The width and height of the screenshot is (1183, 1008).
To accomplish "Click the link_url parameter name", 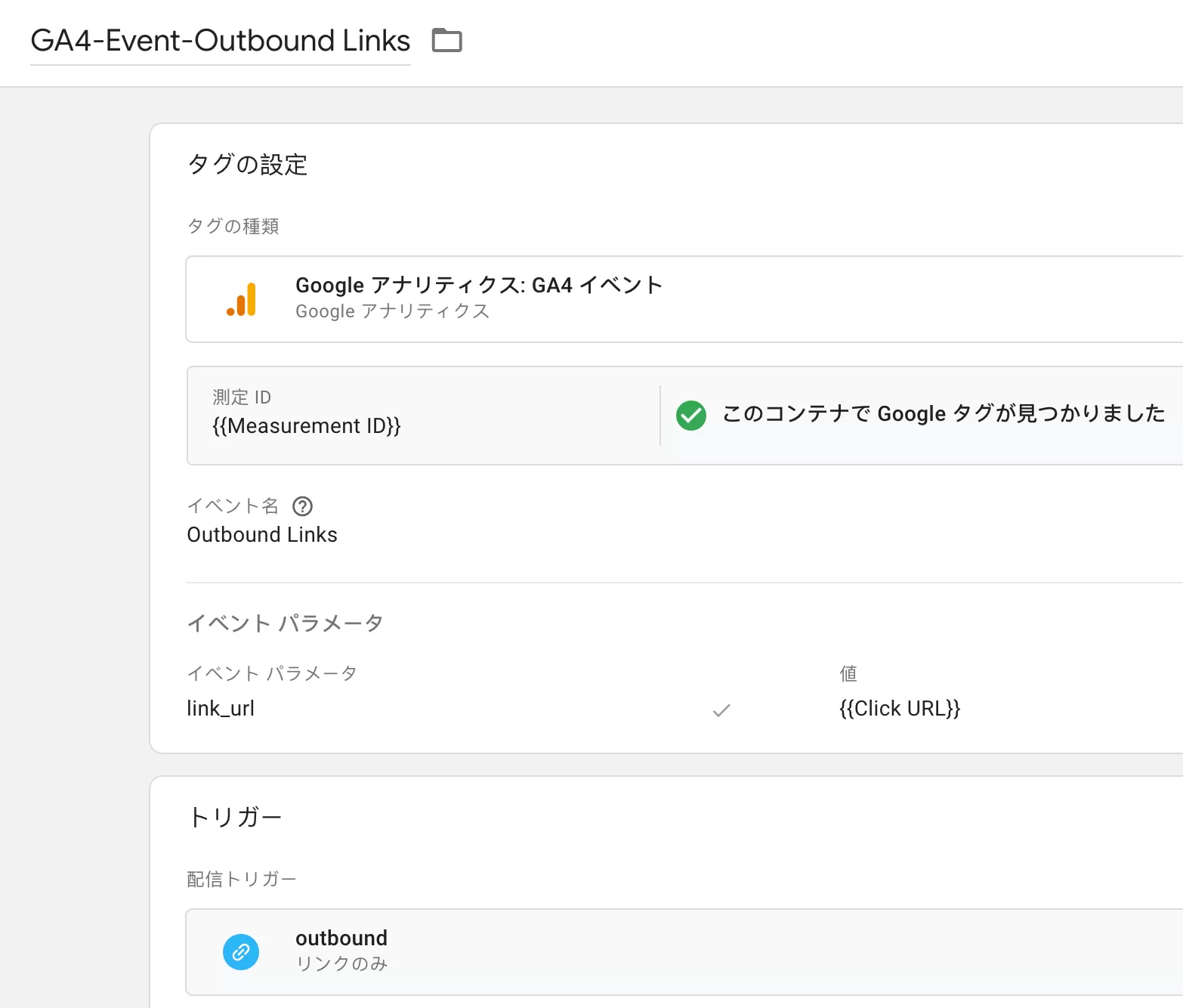I will 221,709.
